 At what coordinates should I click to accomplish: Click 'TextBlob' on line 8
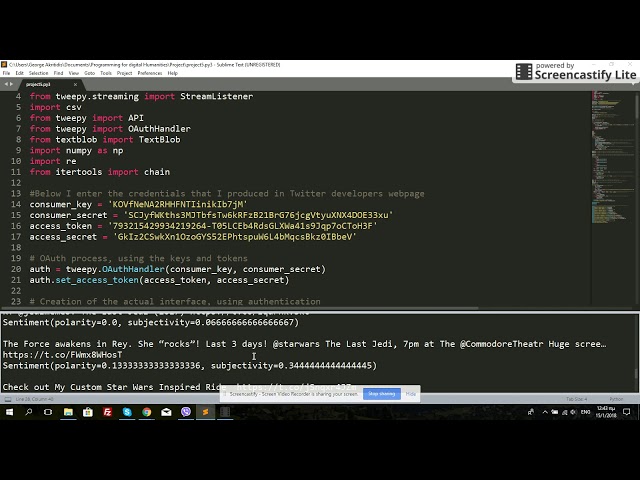(x=160, y=140)
